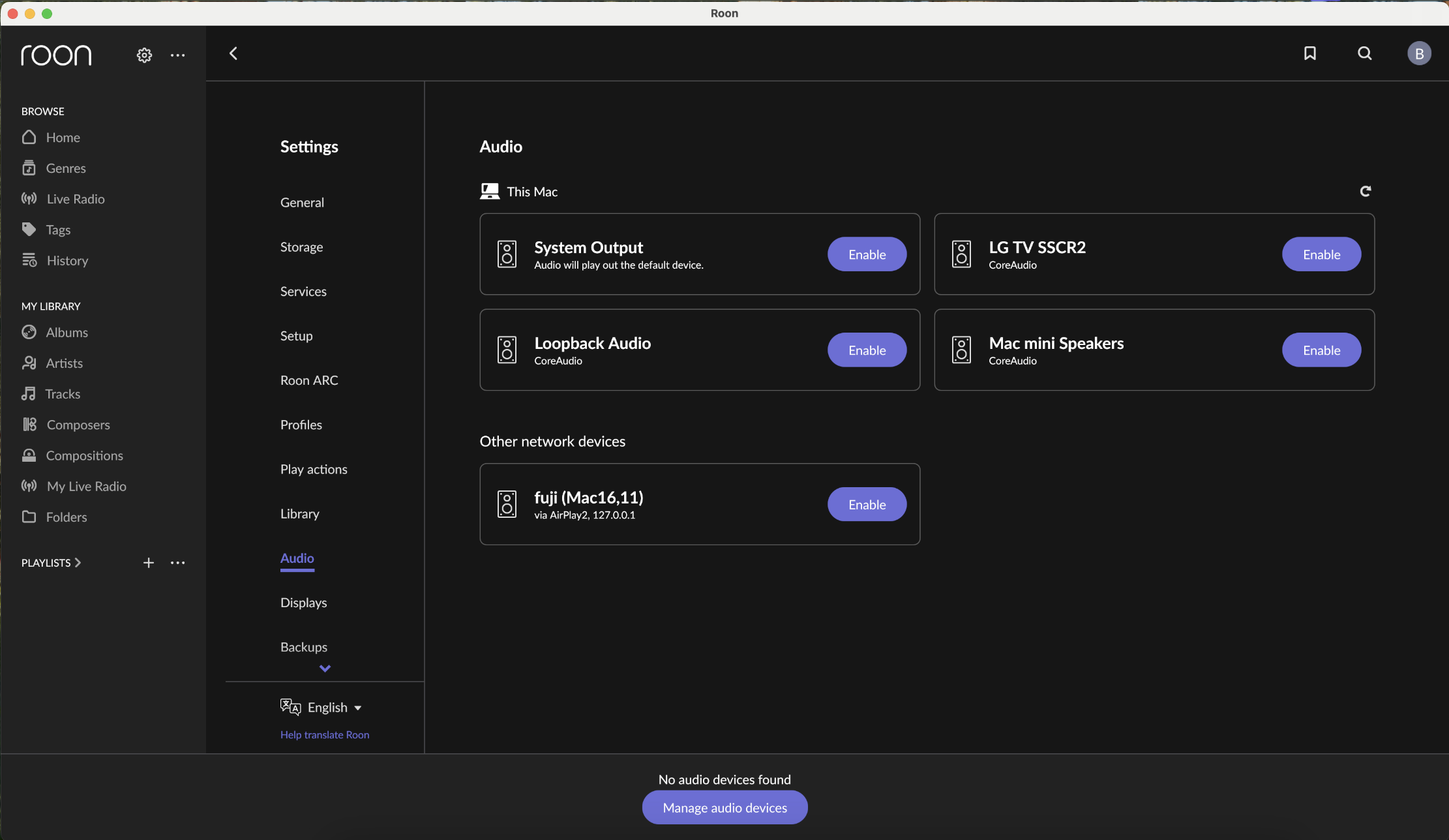Switch to the Displays settings tab

[303, 603]
